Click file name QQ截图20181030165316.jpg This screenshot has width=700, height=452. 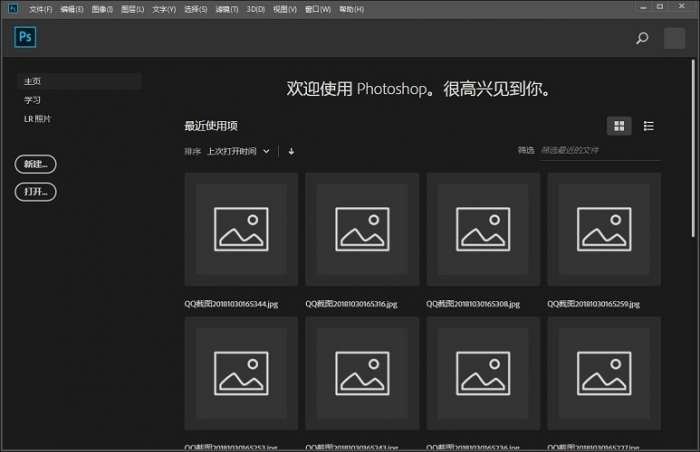(x=351, y=304)
